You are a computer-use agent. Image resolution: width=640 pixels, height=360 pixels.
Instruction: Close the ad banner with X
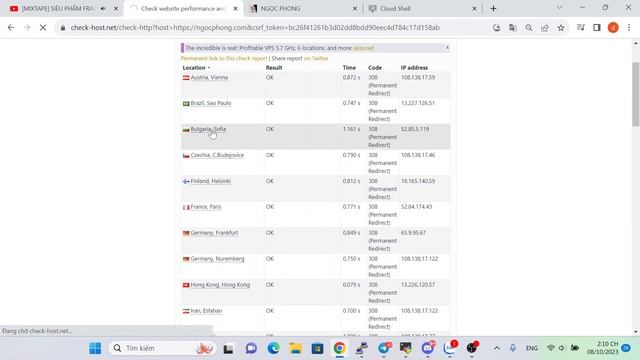pyautogui.click(x=447, y=47)
